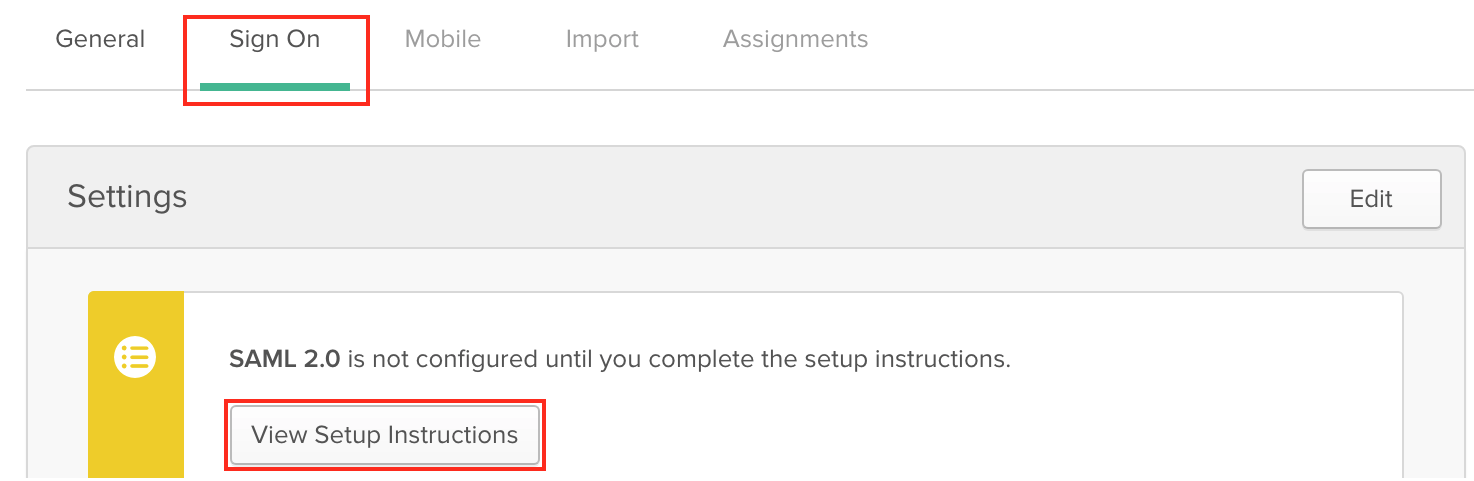Open the Assignments tab
This screenshot has width=1474, height=481.
[796, 39]
